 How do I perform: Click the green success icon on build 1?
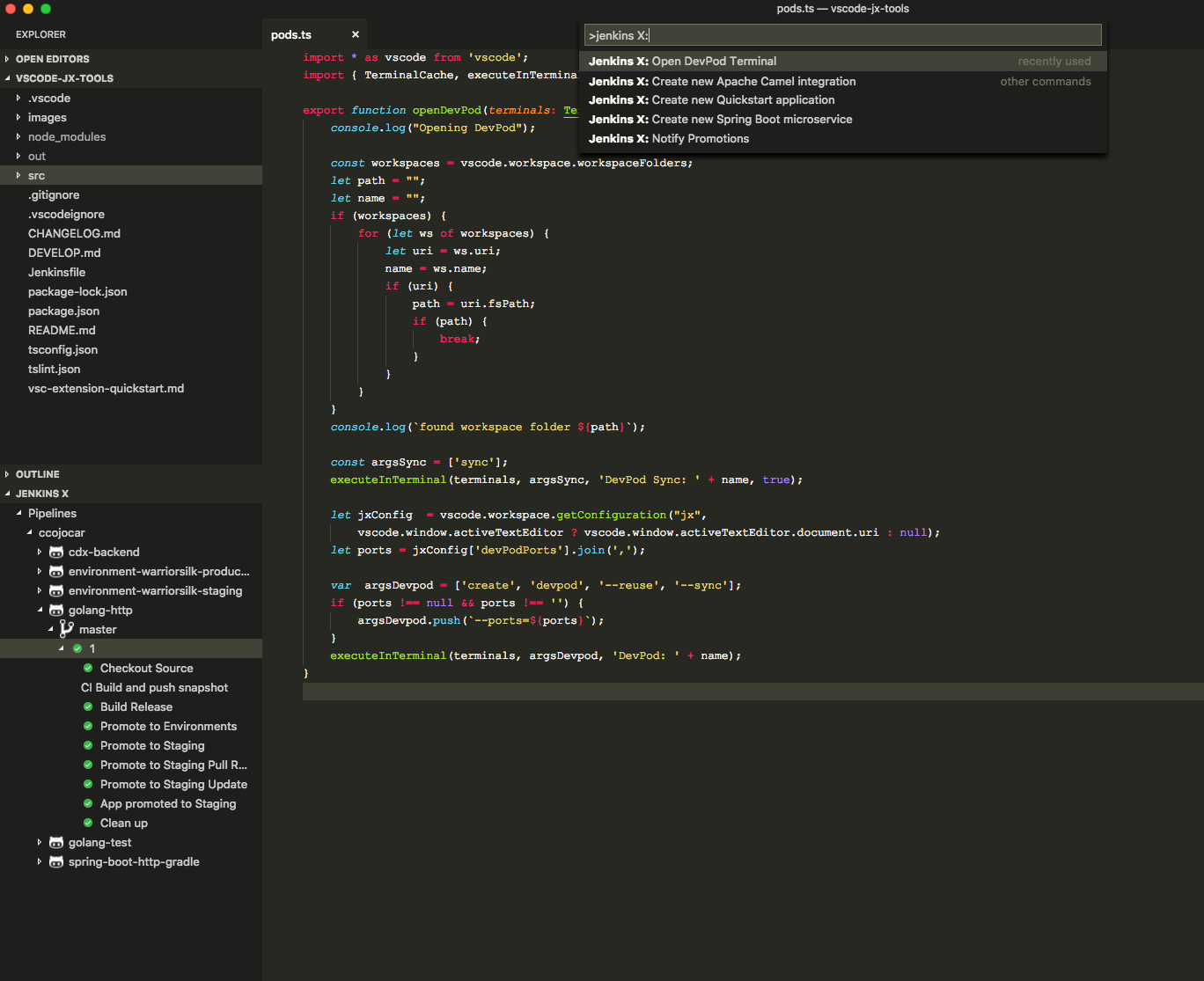tap(77, 648)
